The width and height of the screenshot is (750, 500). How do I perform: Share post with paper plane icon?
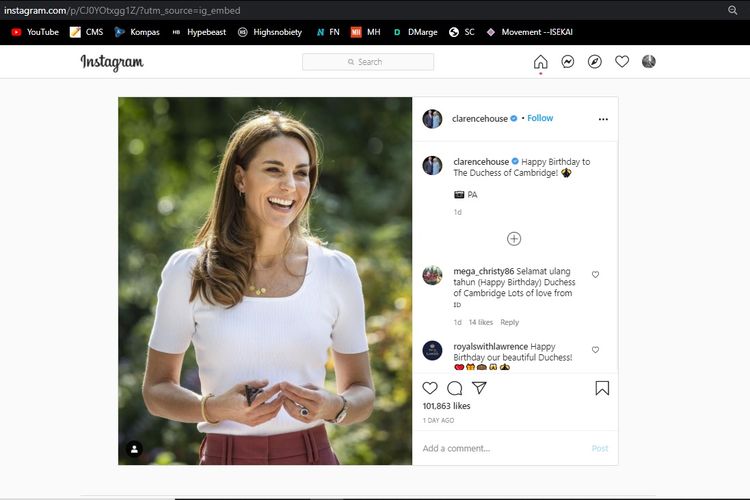pos(479,388)
